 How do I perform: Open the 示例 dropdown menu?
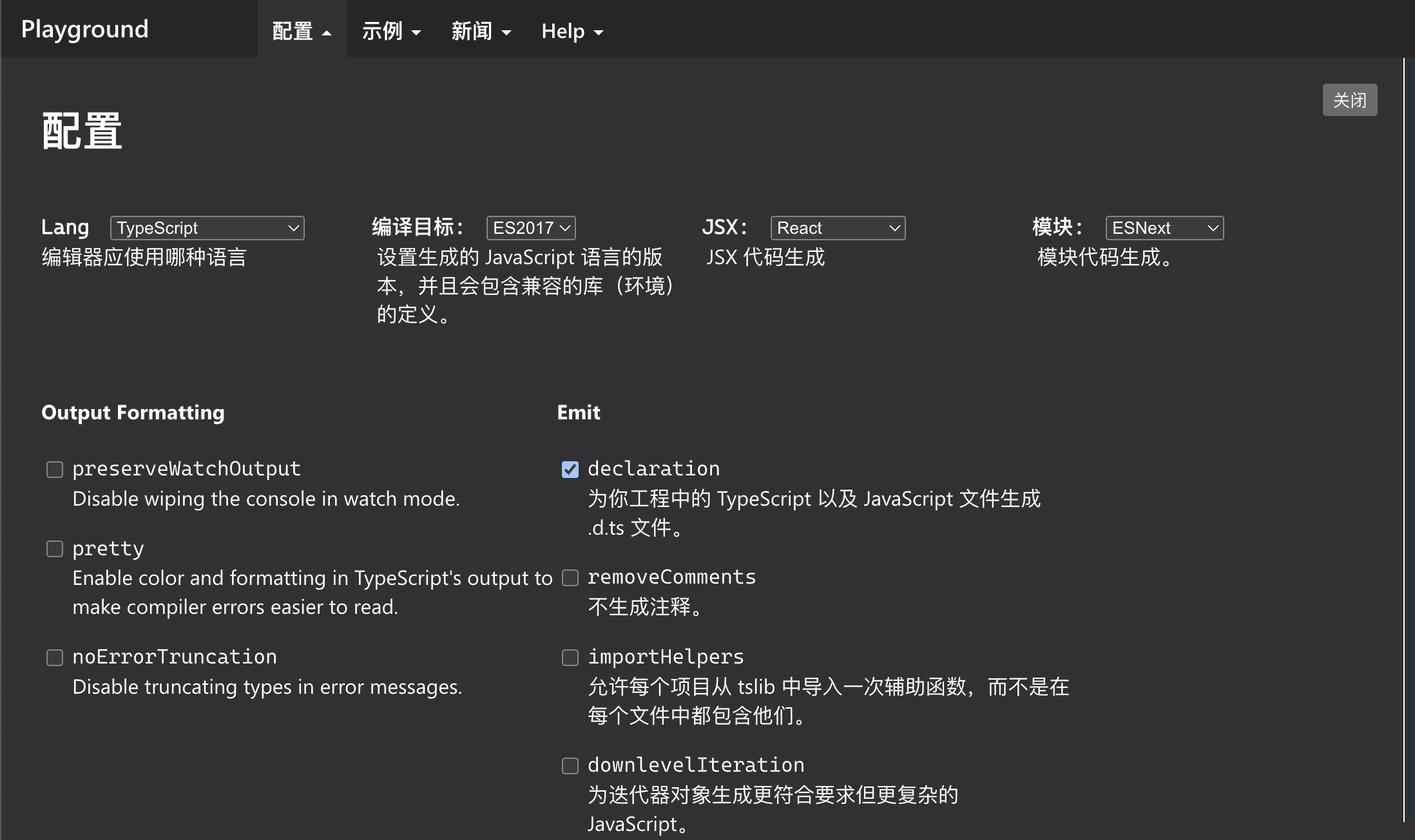tap(391, 30)
